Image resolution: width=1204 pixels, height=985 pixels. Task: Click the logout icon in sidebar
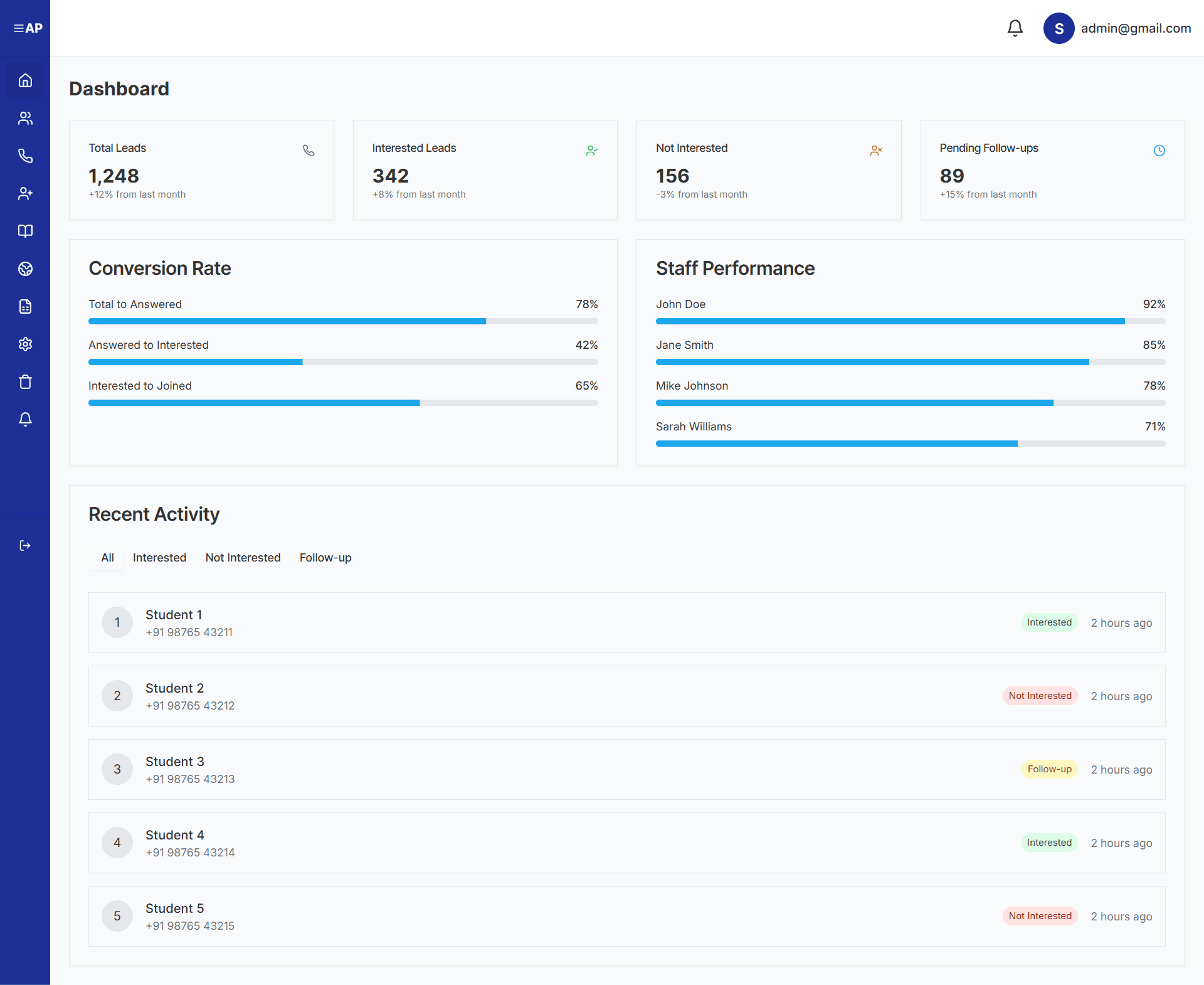coord(25,545)
